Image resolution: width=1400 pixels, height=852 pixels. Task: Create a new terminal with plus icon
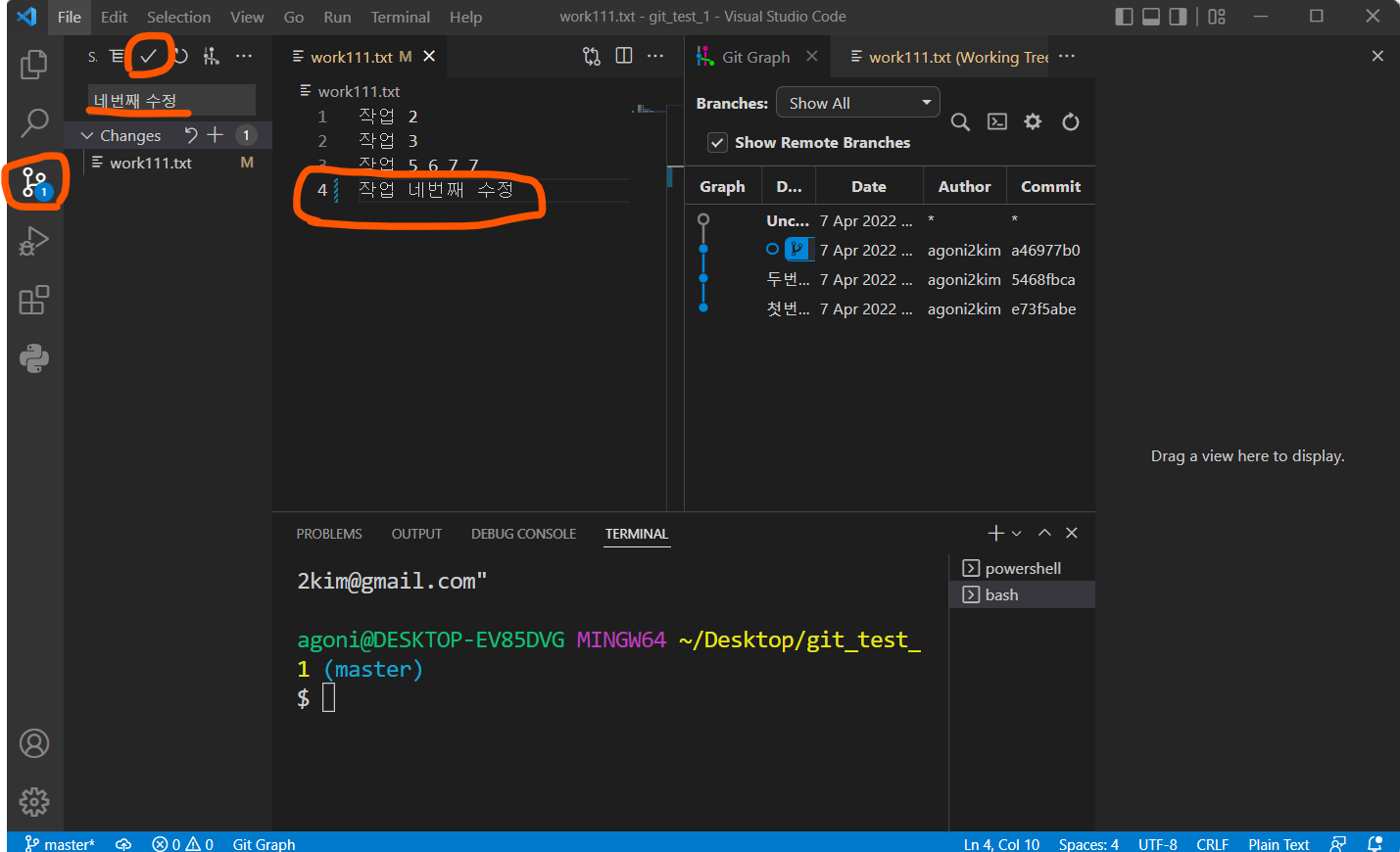point(996,533)
